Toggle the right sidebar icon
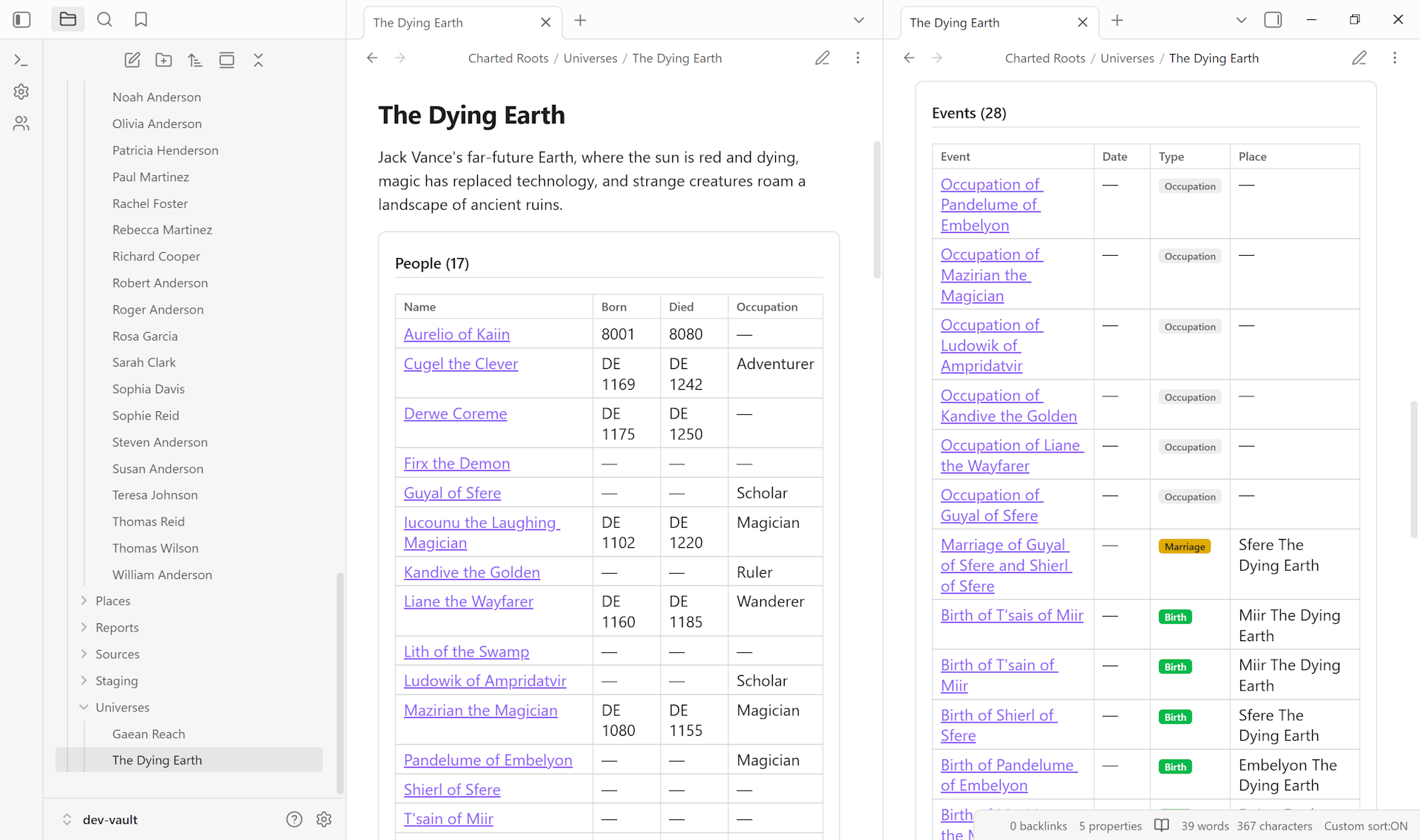Image resolution: width=1420 pixels, height=840 pixels. [x=1273, y=20]
